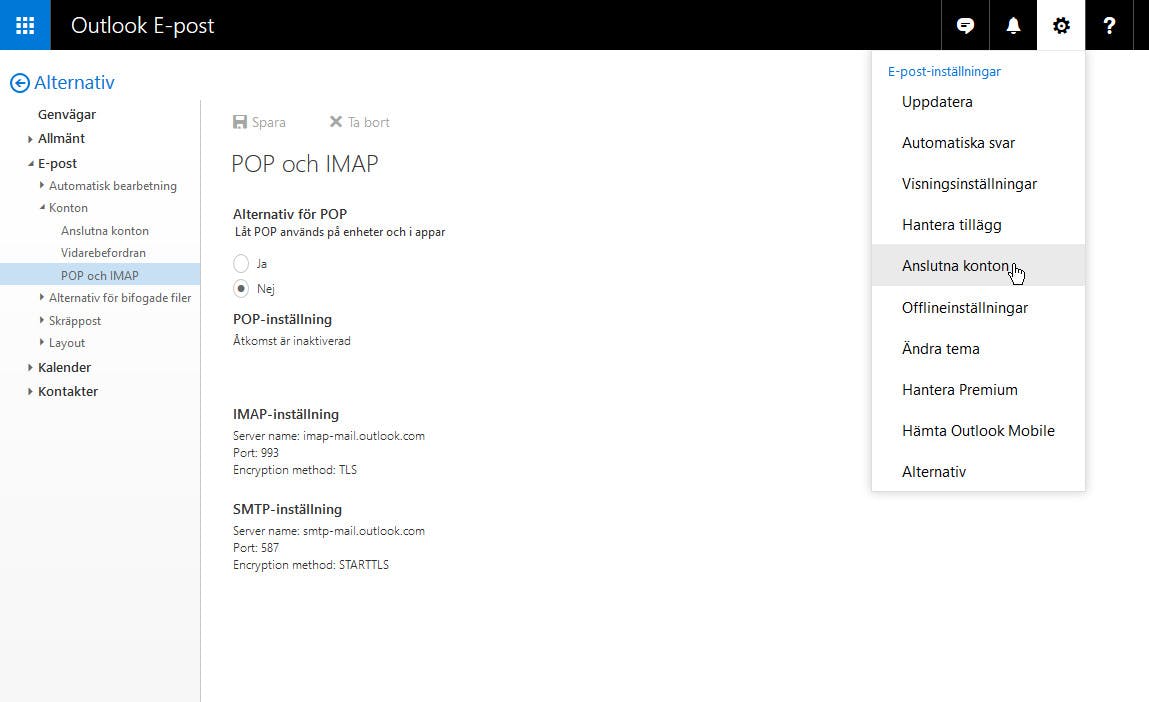Select the E-post sidebar label
The image size is (1149, 702).
pos(57,163)
